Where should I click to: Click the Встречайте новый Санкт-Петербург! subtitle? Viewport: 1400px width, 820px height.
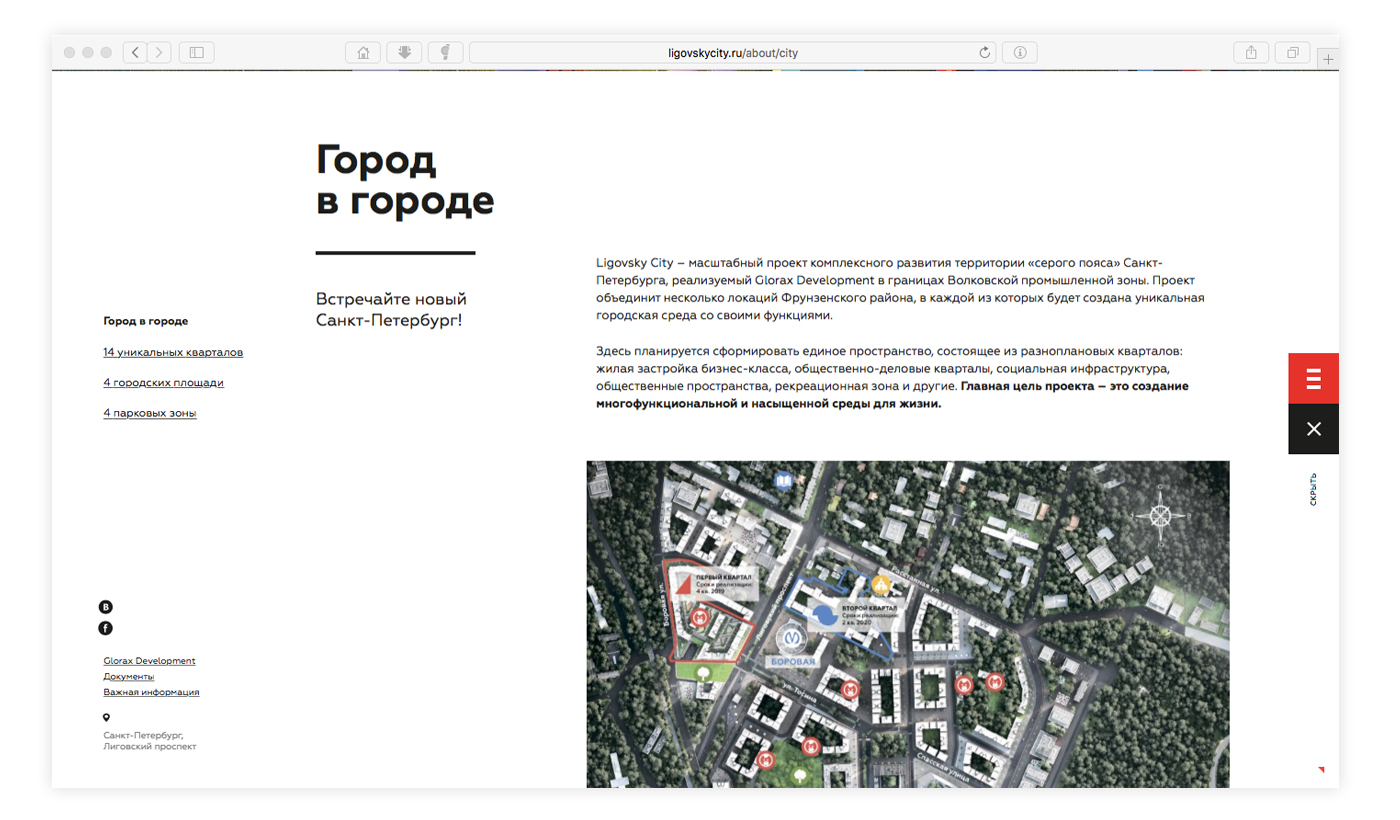point(391,310)
